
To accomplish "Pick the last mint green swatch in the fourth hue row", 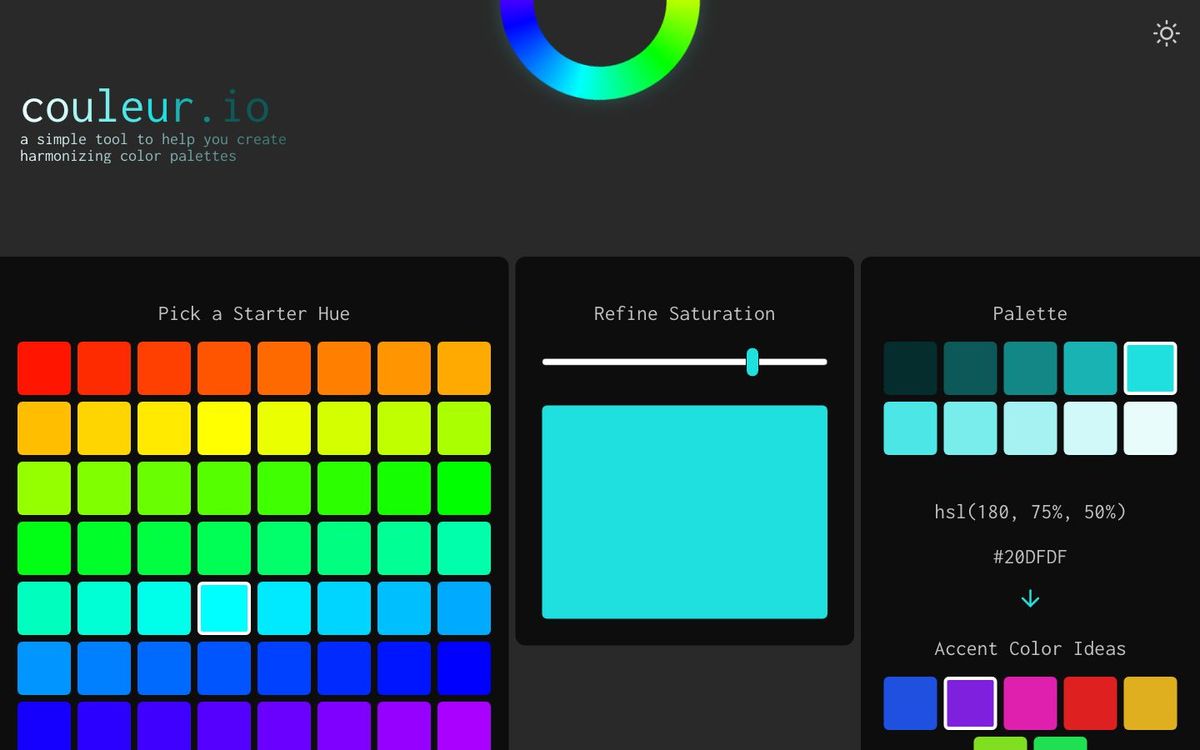I will (464, 548).
